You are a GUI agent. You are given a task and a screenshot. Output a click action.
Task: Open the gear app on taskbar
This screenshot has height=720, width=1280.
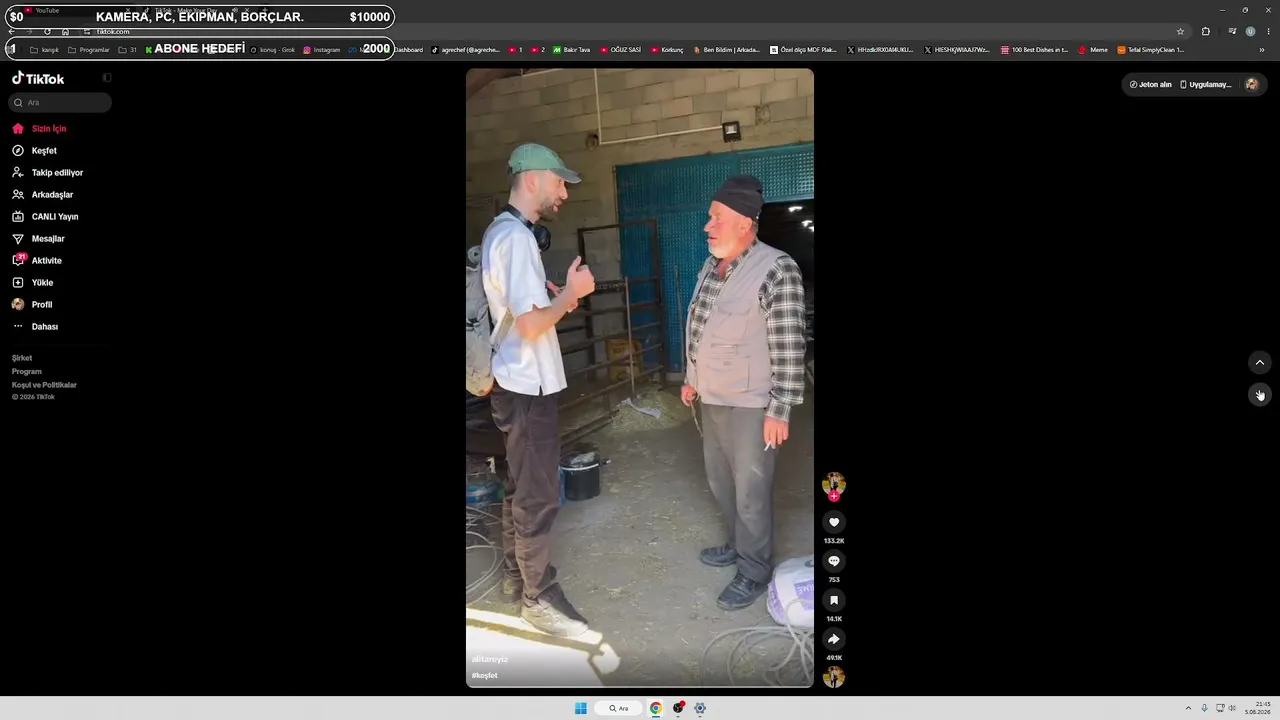(x=700, y=708)
